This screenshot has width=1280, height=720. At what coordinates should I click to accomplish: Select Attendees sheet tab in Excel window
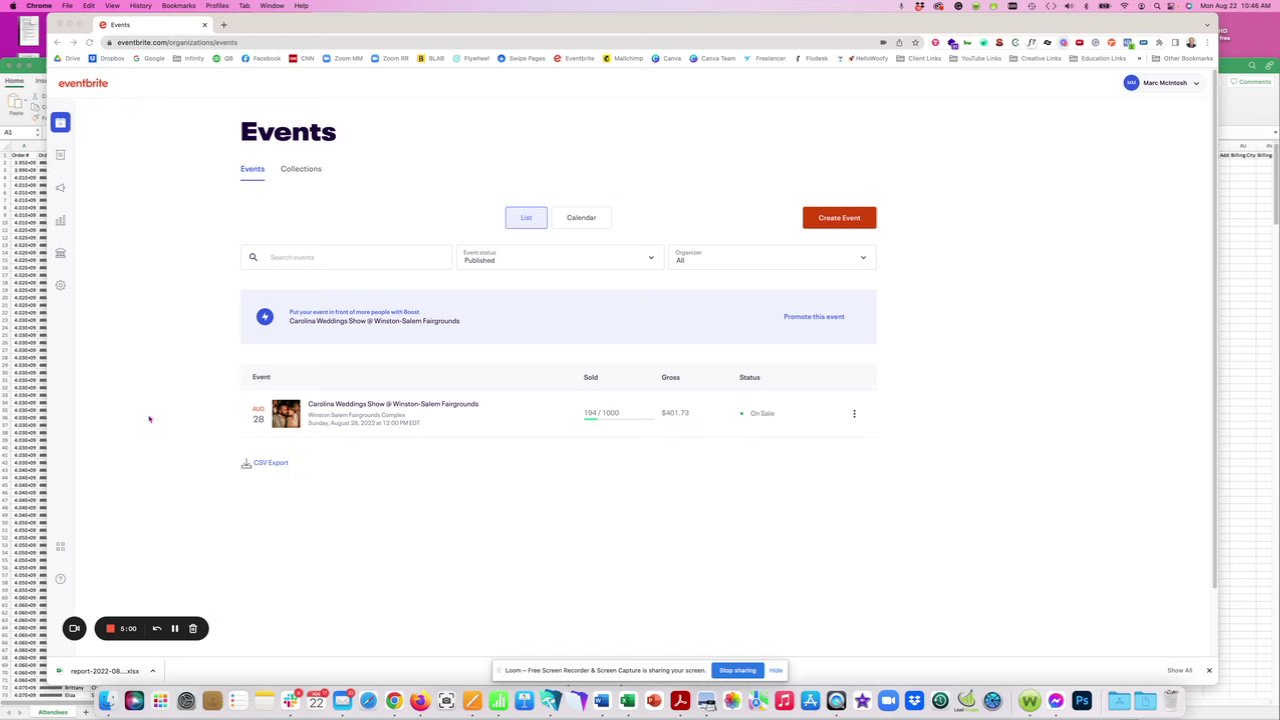53,713
